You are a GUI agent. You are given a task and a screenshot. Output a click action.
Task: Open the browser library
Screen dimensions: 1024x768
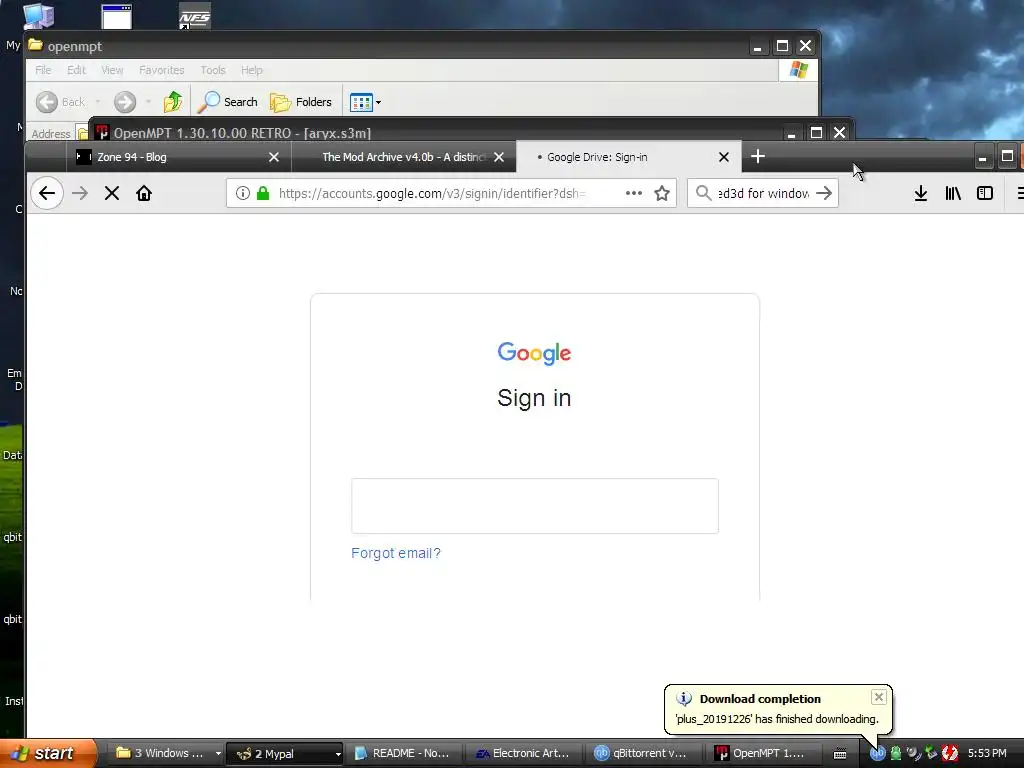[953, 193]
